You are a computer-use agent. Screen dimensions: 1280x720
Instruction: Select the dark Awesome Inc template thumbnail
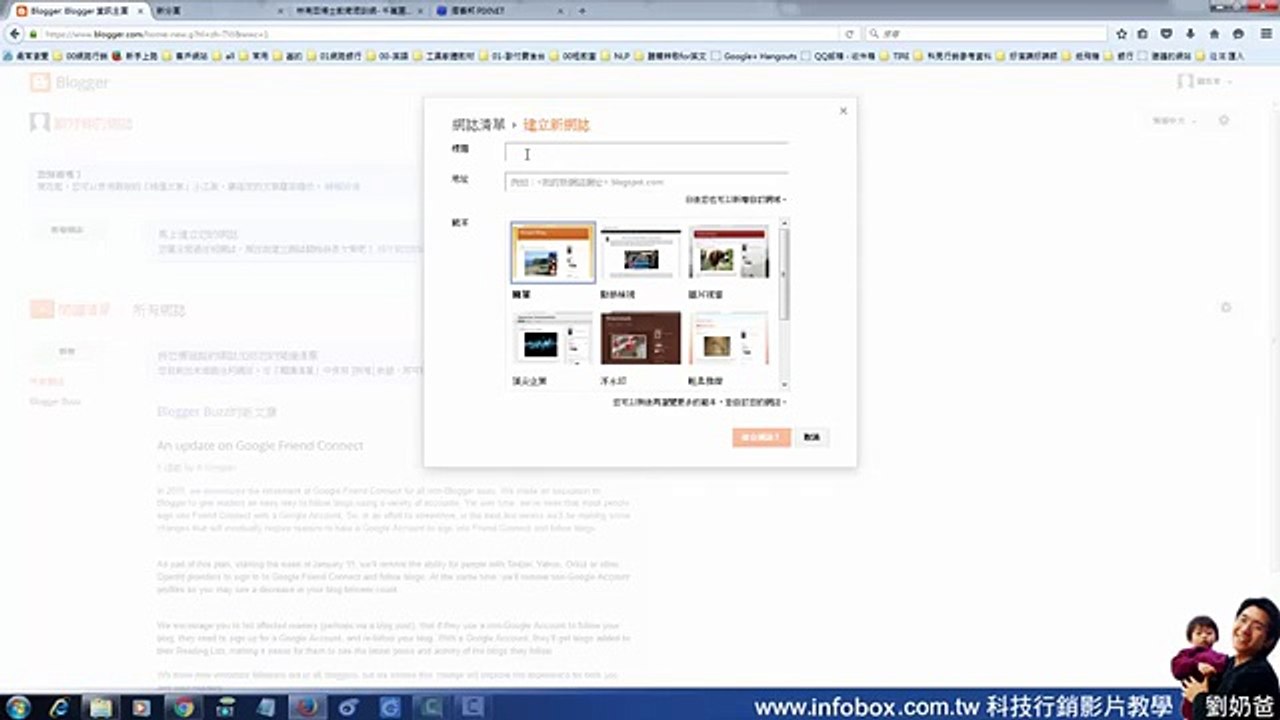[553, 339]
